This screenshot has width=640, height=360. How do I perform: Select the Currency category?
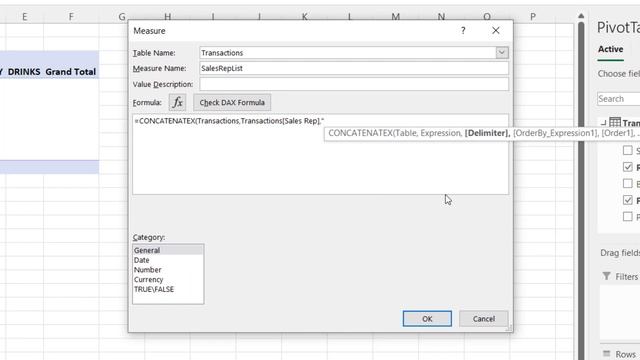click(168, 280)
